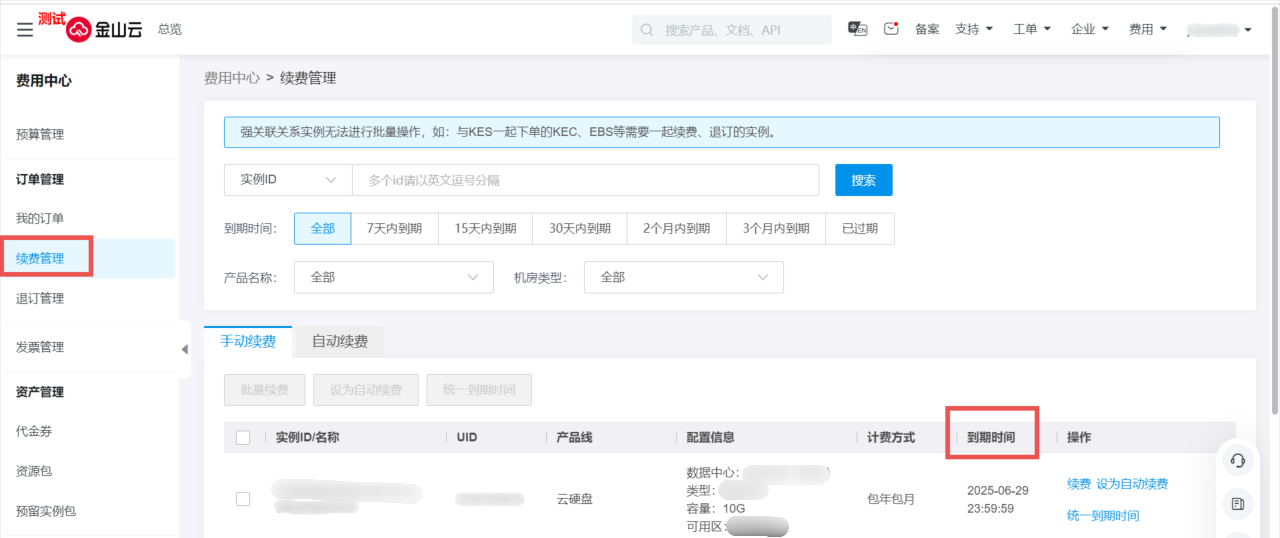This screenshot has height=538, width=1280.
Task: Click the Kingsoft Cloud logo
Action: (x=104, y=30)
